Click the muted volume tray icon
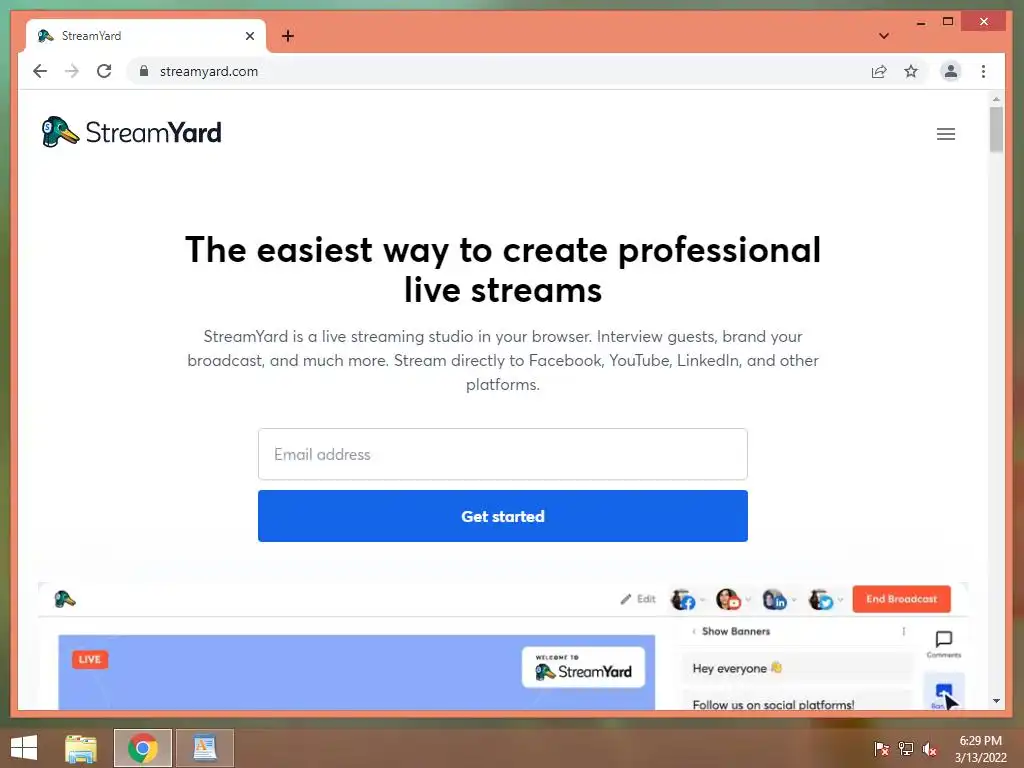 930,749
